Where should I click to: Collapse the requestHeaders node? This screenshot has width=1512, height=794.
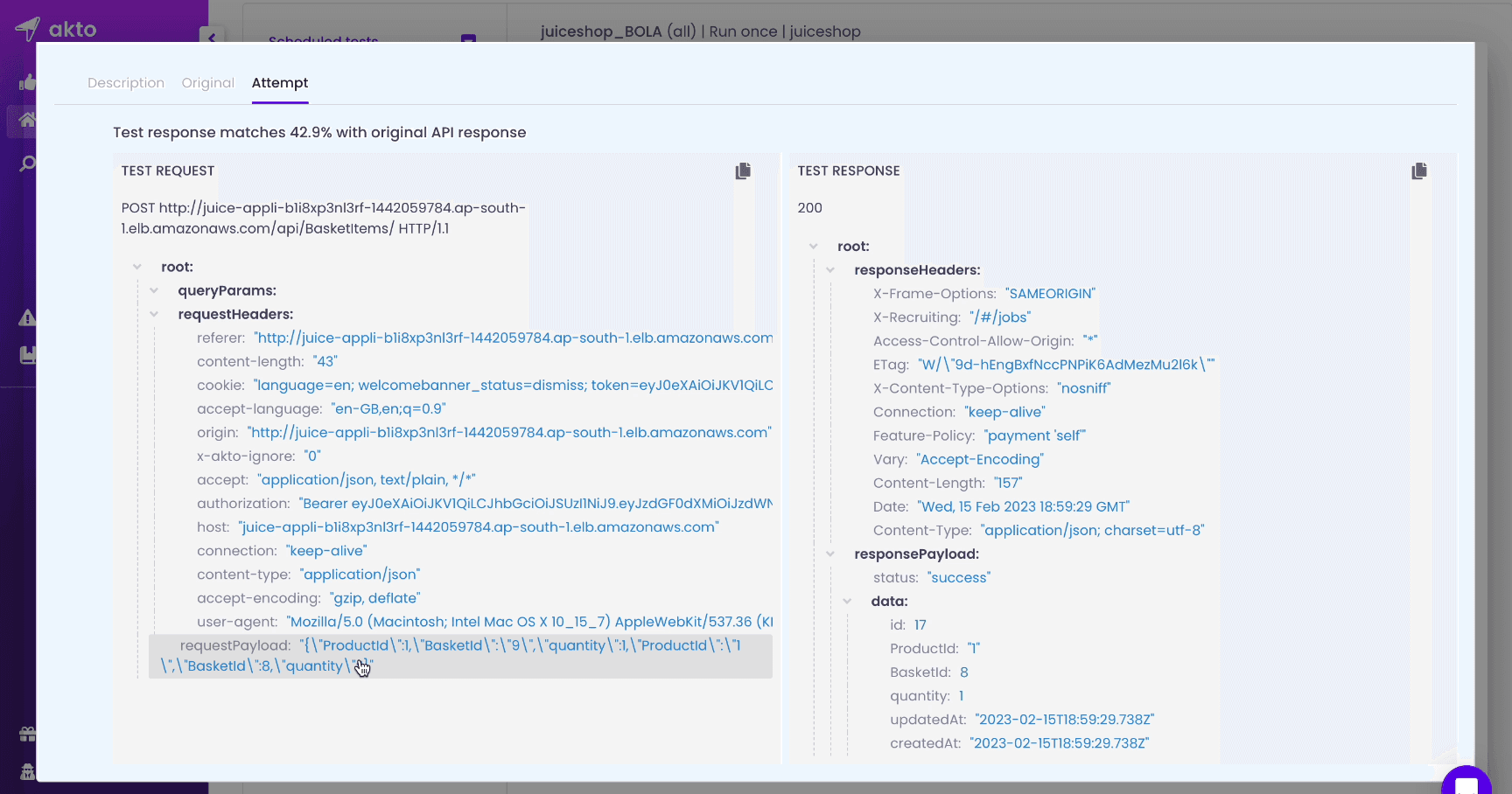[x=154, y=314]
